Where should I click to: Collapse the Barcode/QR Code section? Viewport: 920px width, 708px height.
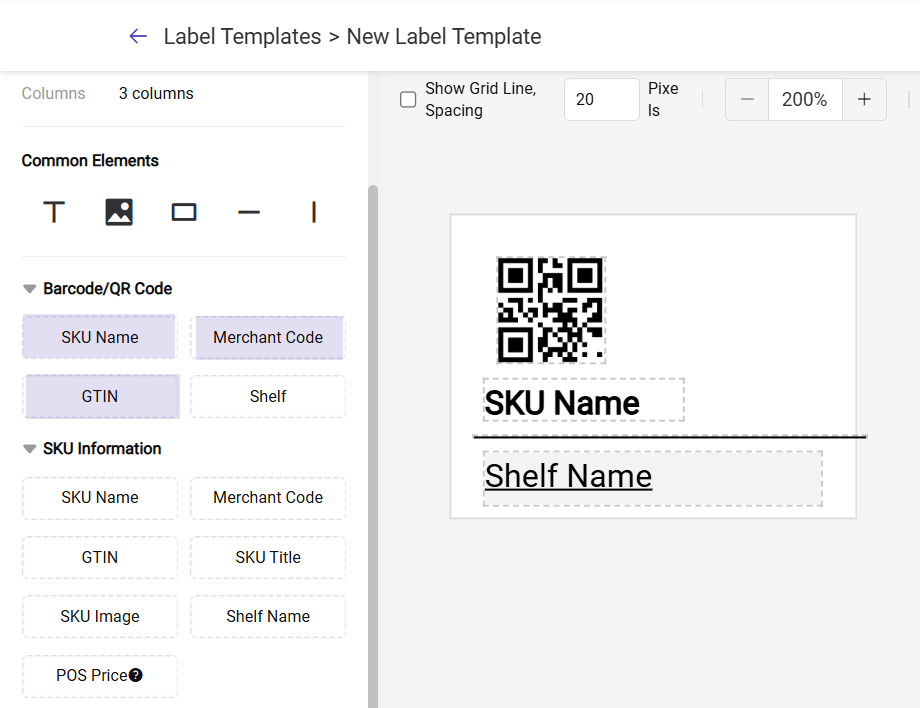30,289
